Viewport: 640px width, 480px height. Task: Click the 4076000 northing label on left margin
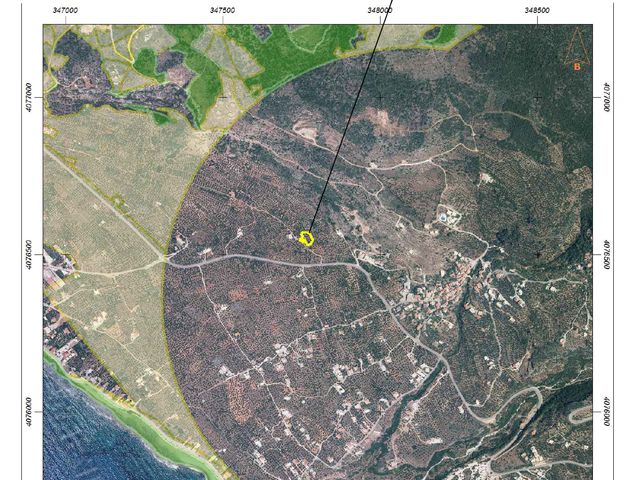click(x=29, y=412)
